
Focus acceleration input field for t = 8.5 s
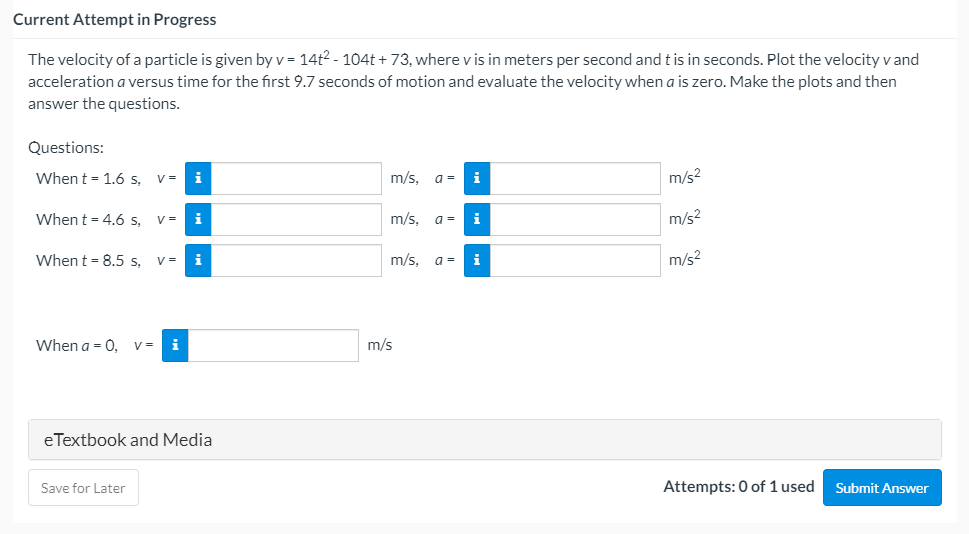click(x=575, y=260)
